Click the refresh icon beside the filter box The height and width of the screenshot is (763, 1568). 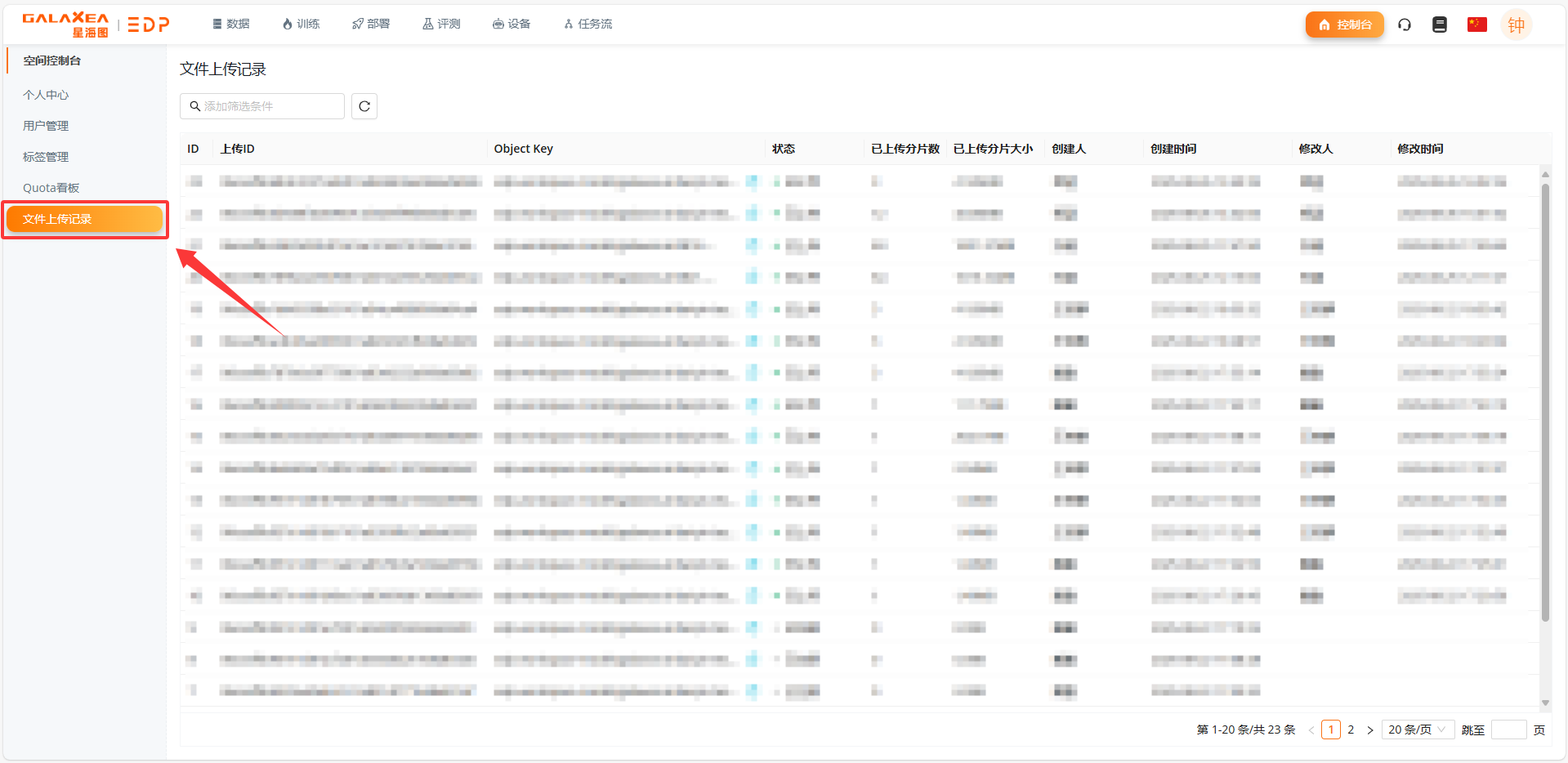click(364, 106)
